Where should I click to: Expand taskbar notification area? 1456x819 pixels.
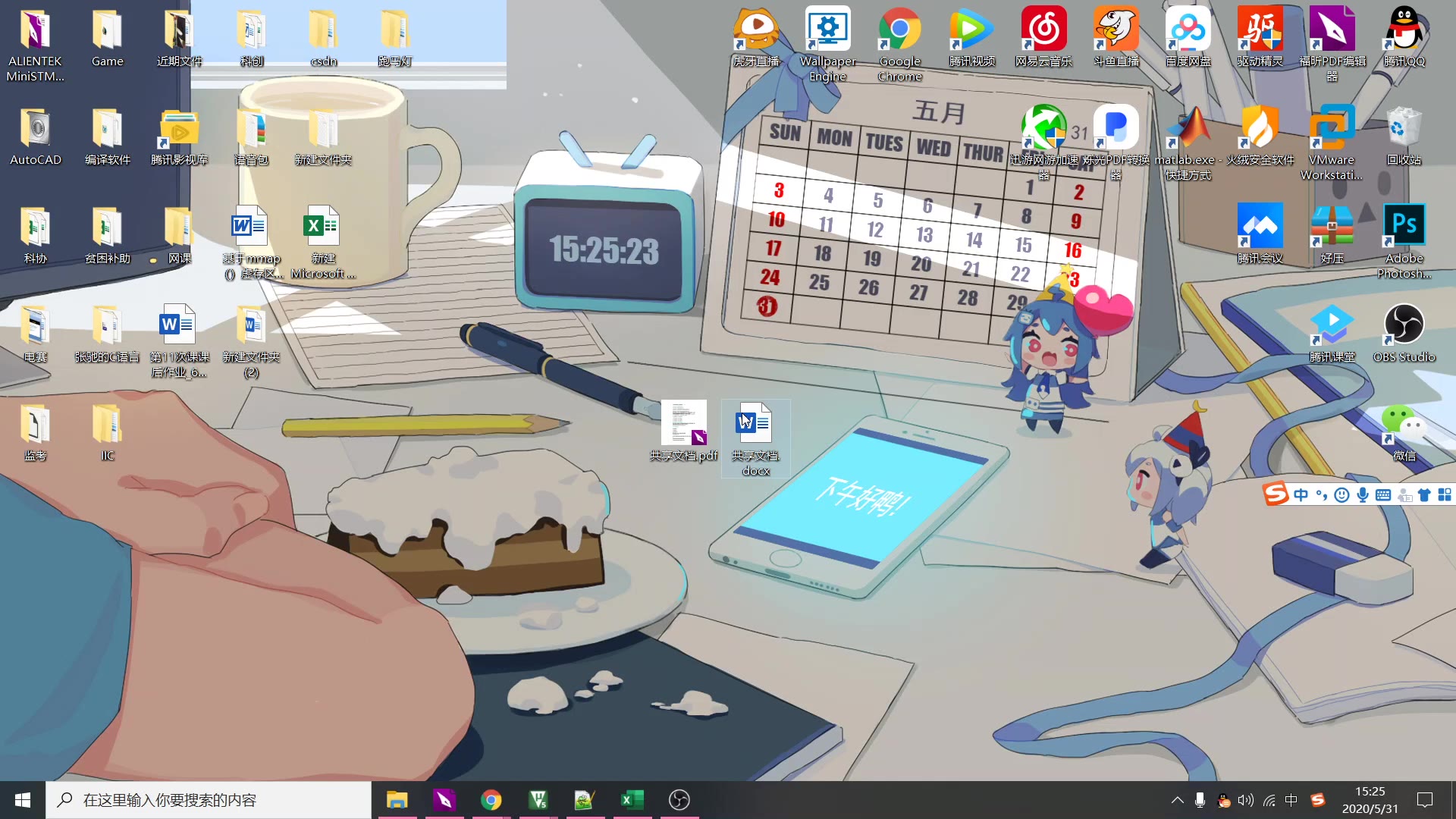click(1177, 799)
